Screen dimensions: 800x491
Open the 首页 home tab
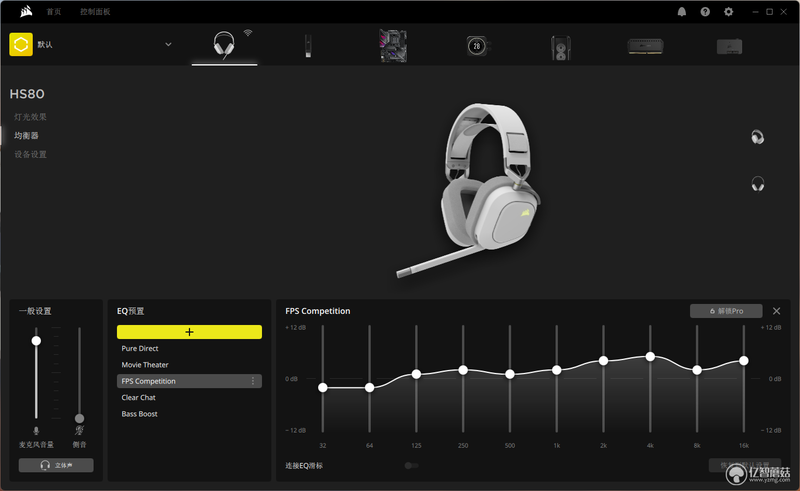[x=54, y=12]
